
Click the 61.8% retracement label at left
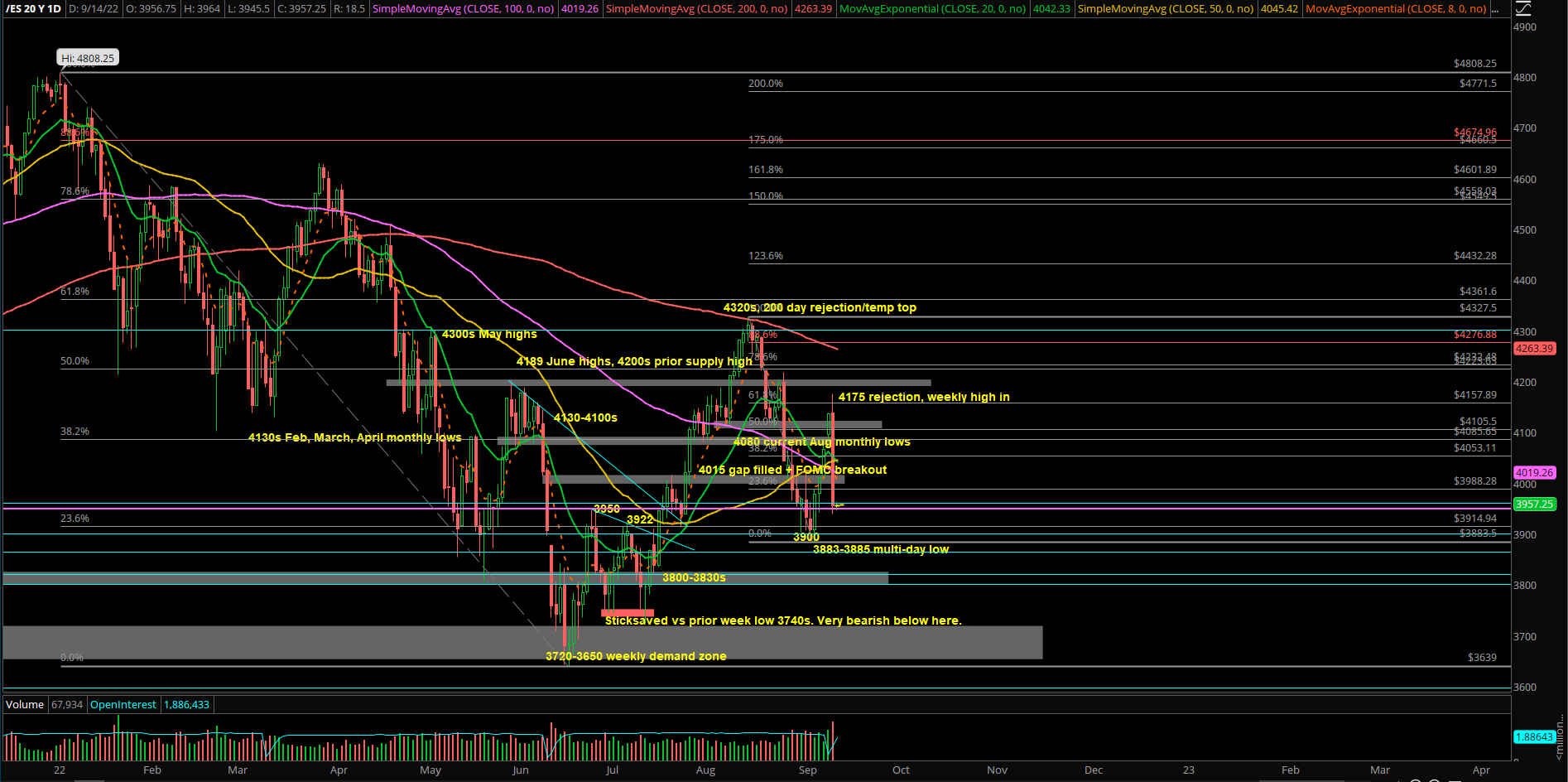[75, 292]
